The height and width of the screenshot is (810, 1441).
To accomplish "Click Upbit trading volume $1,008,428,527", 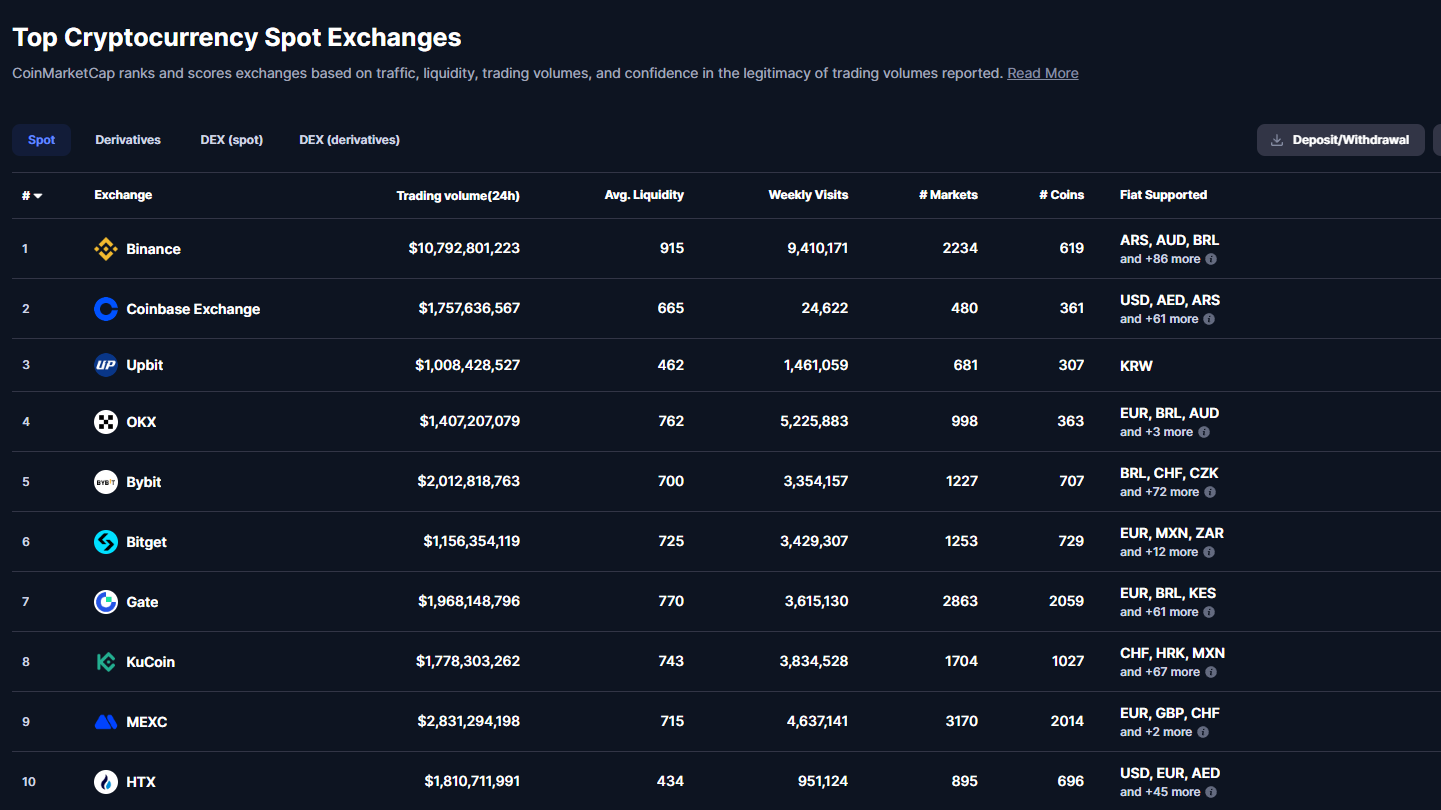I will coord(467,365).
